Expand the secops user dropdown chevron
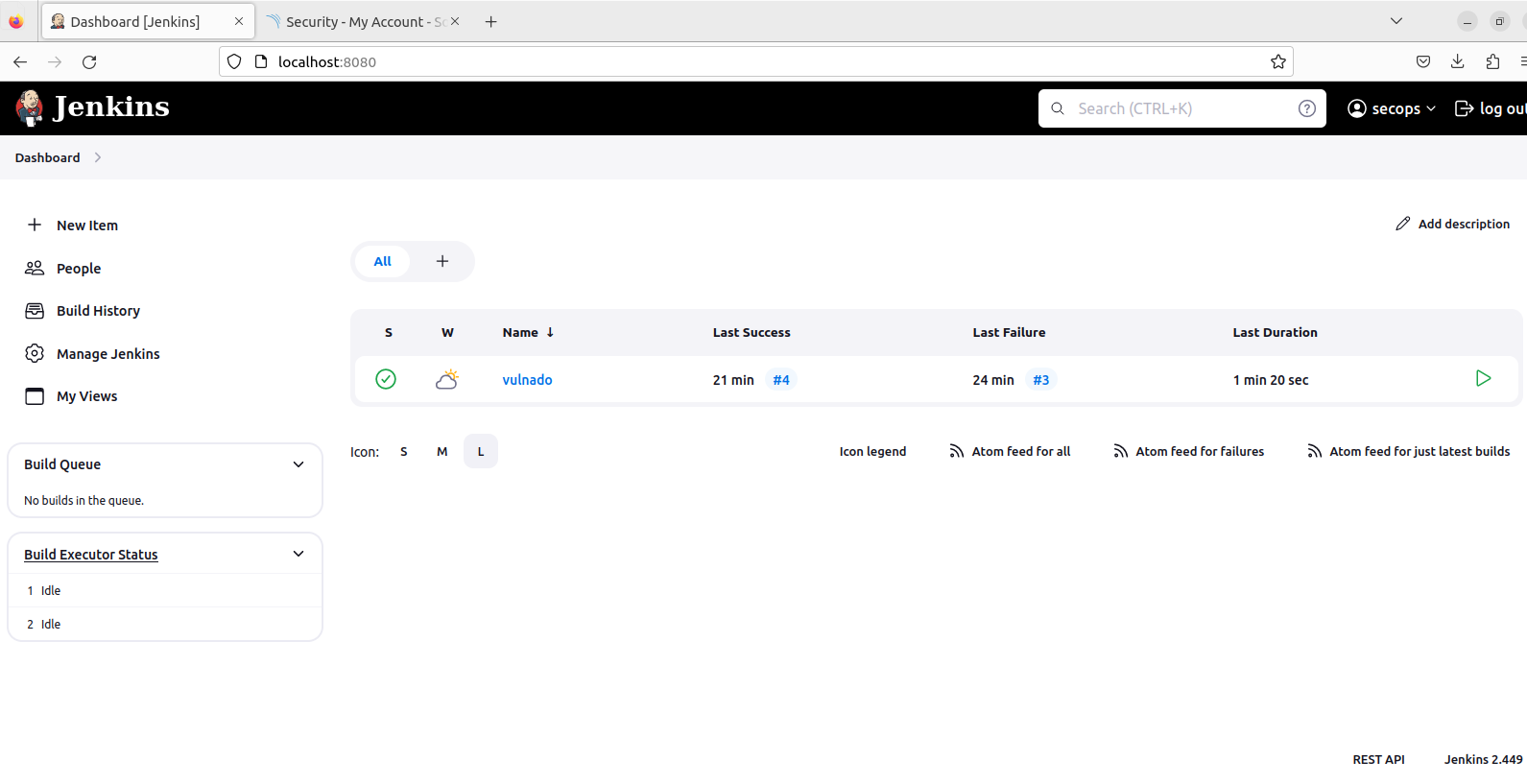Image resolution: width=1527 pixels, height=784 pixels. (1431, 108)
